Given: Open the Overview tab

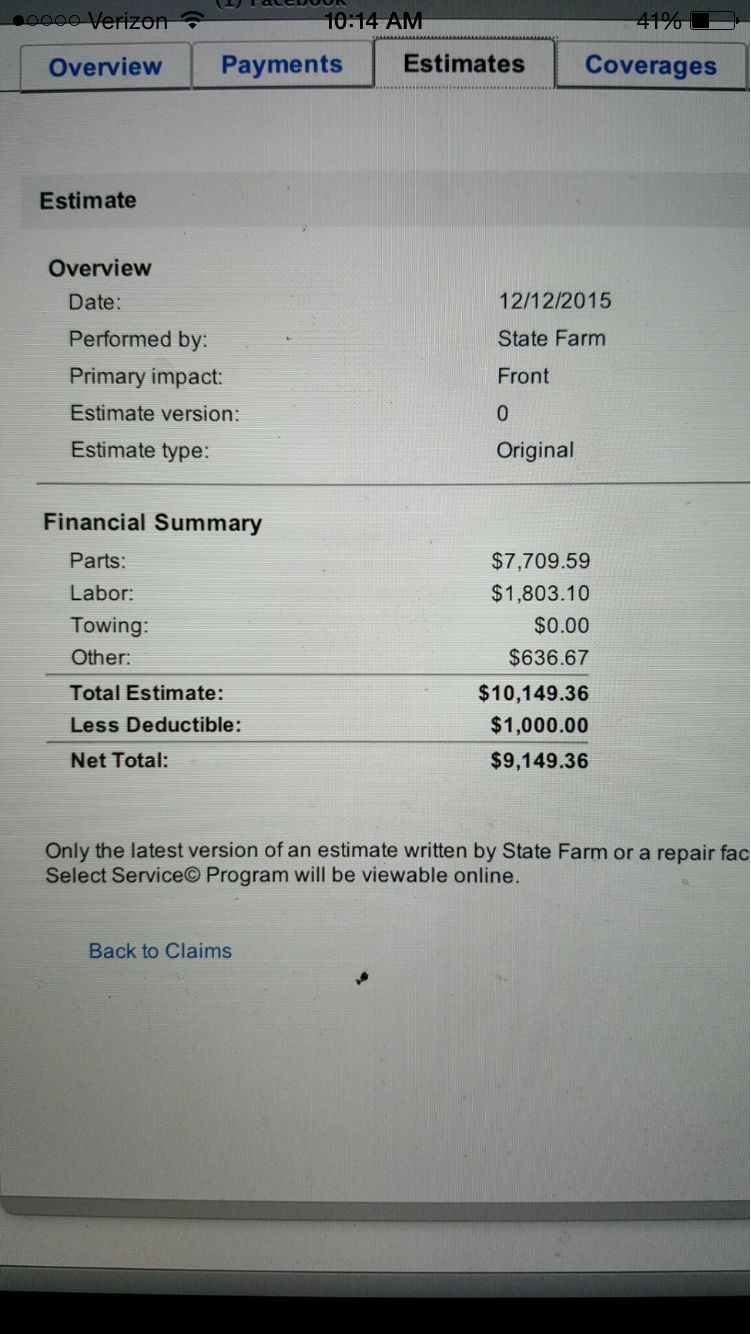Looking at the screenshot, I should (105, 67).
